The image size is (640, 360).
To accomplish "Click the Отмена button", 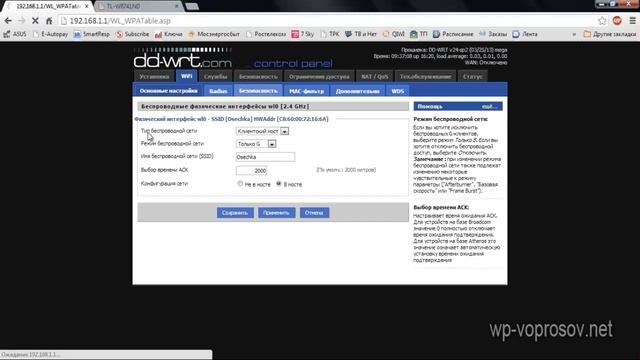I will [314, 213].
